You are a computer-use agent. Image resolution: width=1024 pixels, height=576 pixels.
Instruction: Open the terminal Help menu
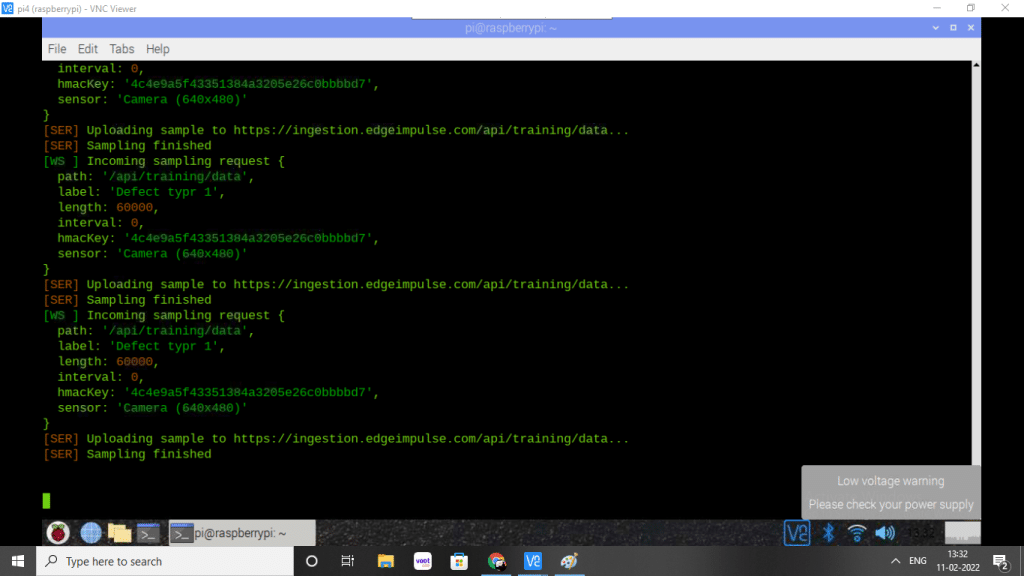158,49
